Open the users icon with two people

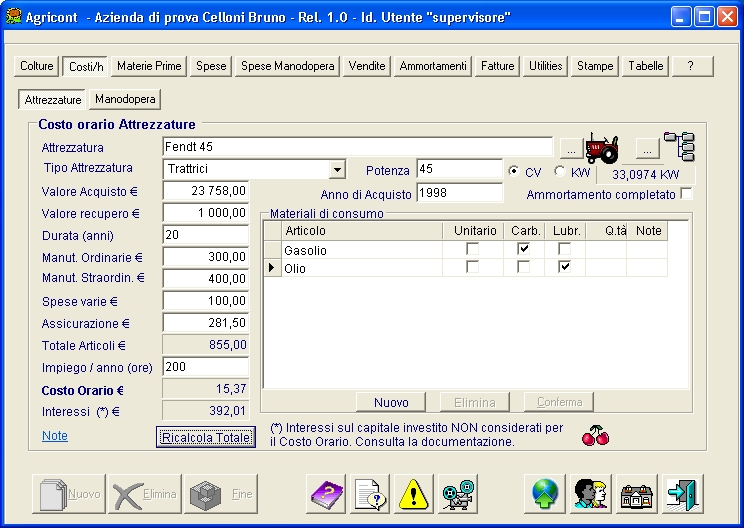coord(590,493)
